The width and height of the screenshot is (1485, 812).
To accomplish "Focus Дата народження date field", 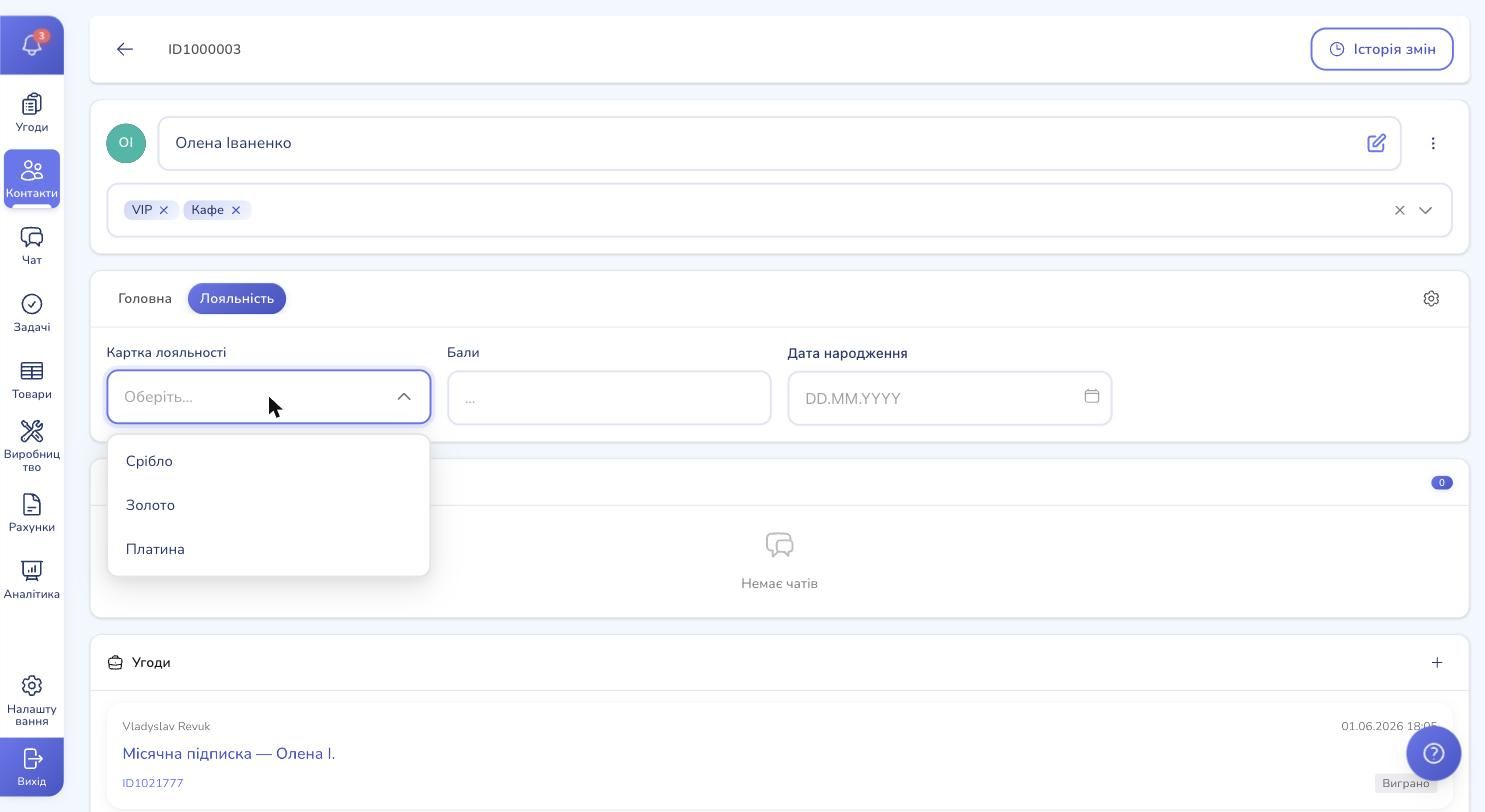I will [950, 398].
